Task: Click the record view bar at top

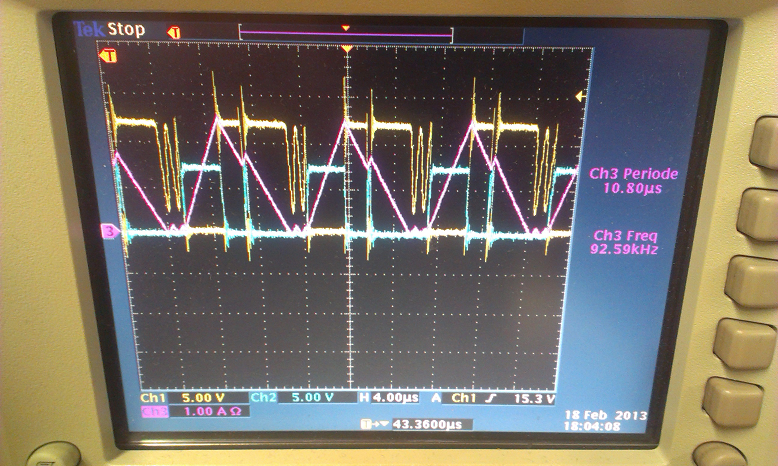Action: tap(346, 33)
